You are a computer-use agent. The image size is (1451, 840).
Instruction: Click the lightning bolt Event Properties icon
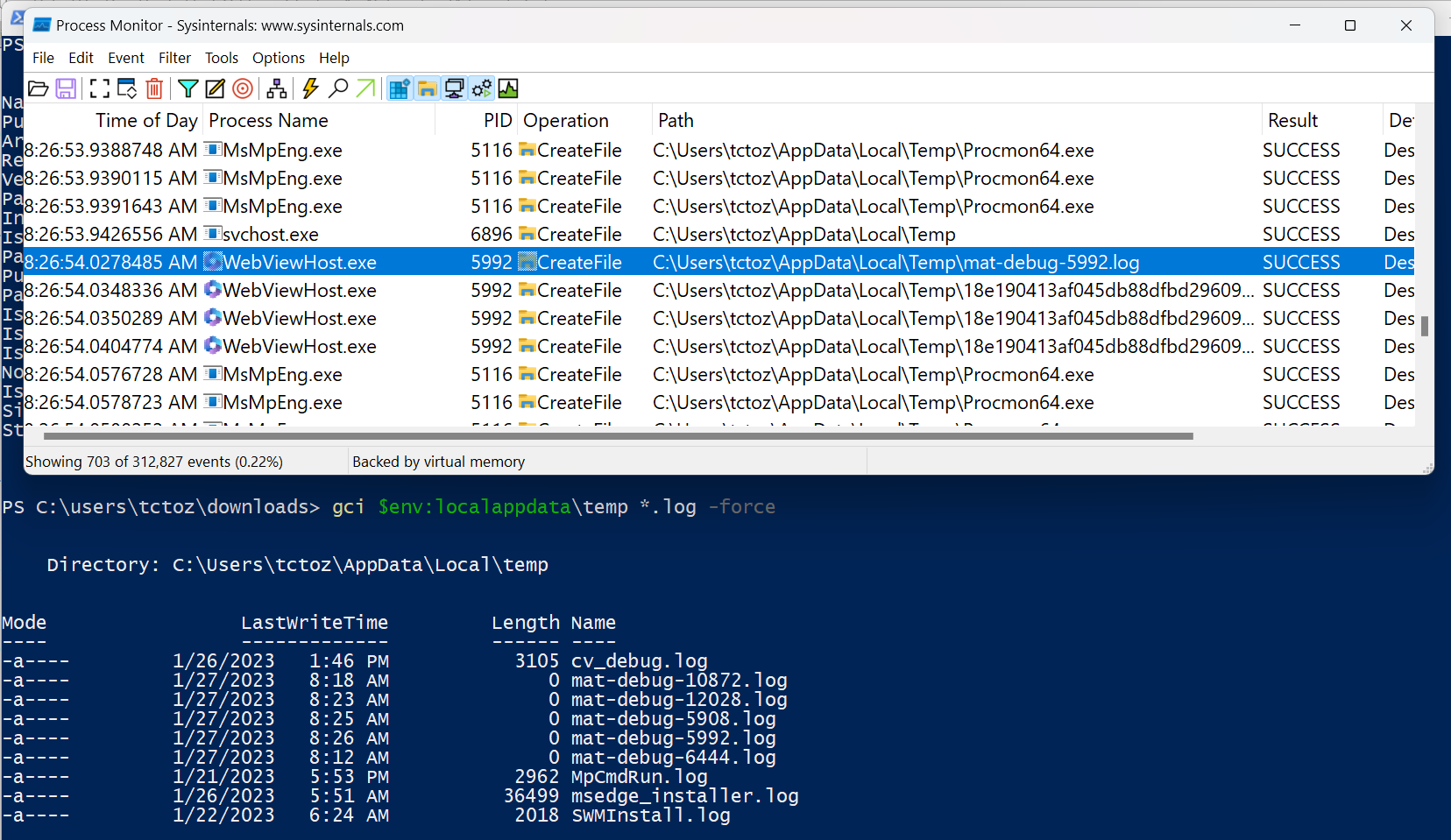[310, 88]
